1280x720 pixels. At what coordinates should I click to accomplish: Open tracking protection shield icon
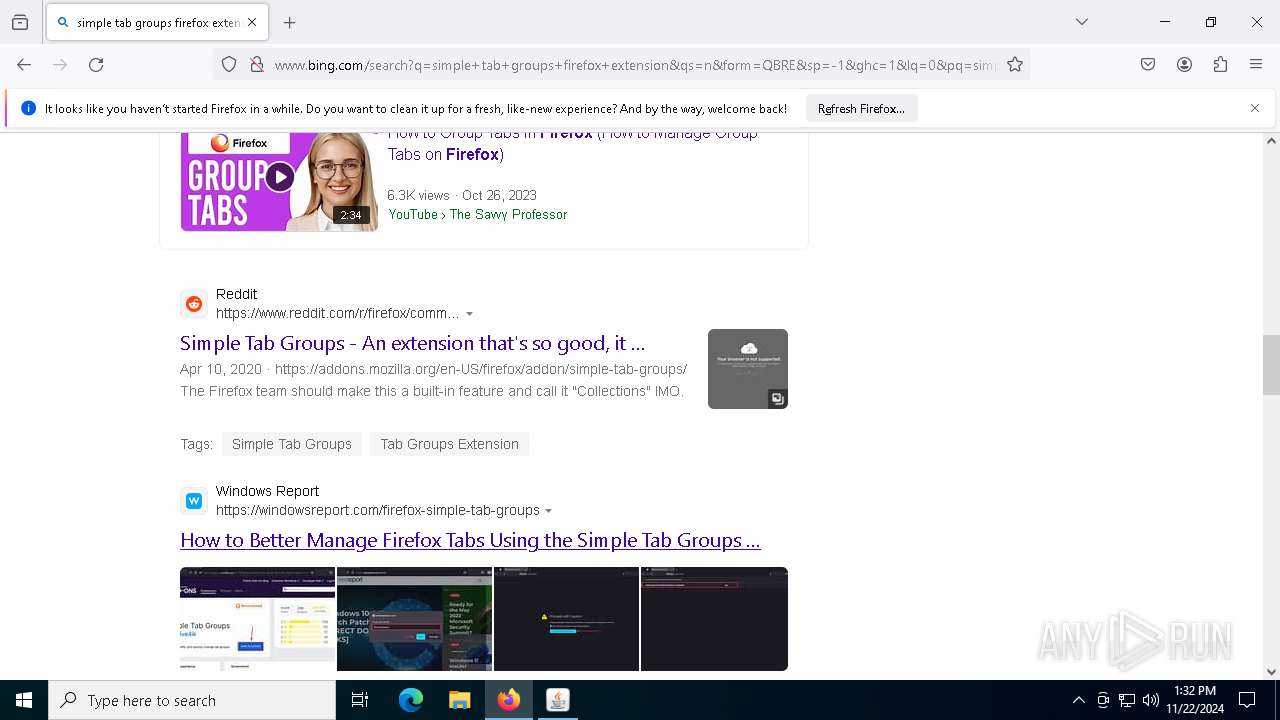[x=229, y=65]
